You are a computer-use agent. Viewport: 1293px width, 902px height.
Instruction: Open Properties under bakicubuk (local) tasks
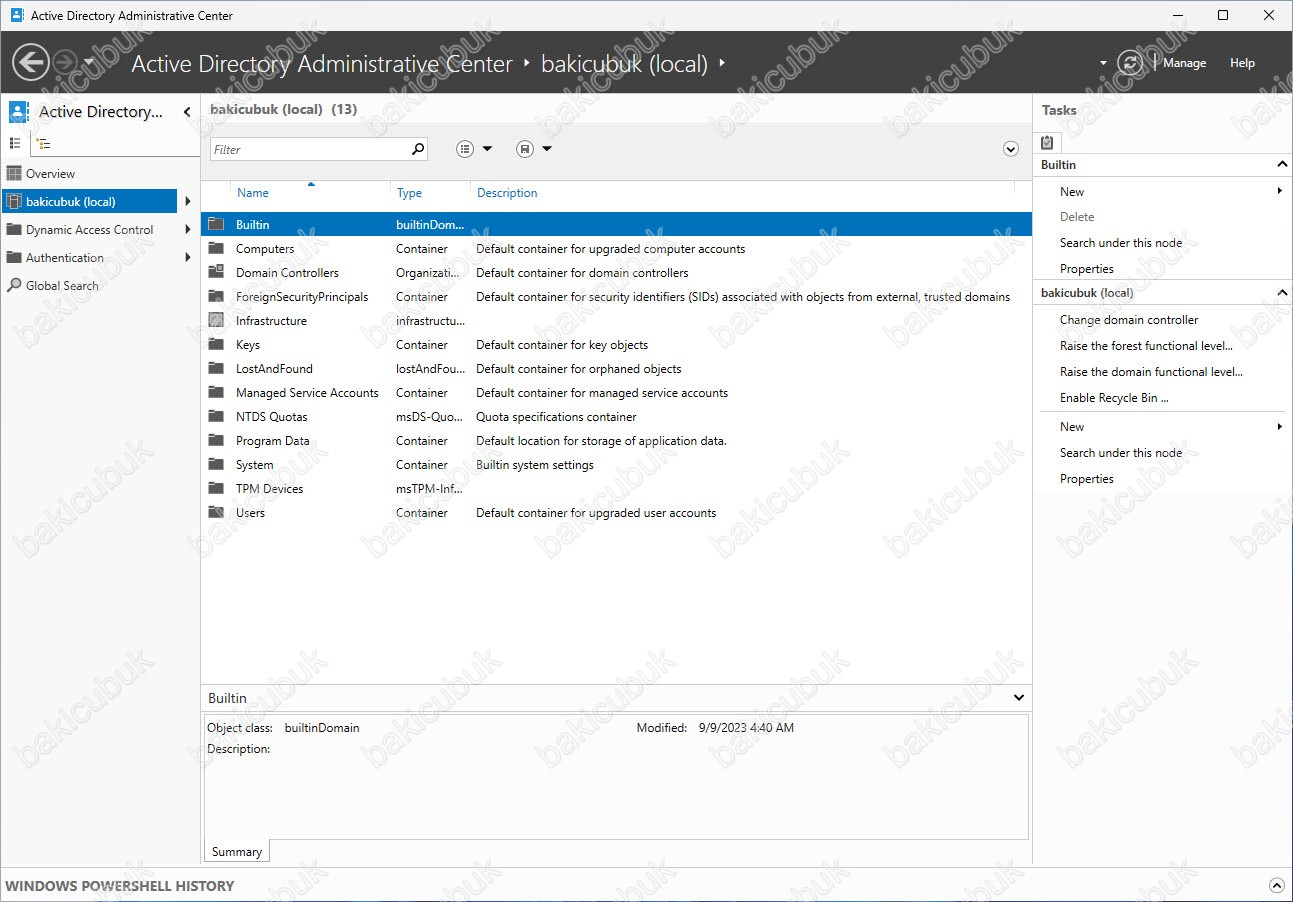[1087, 479]
